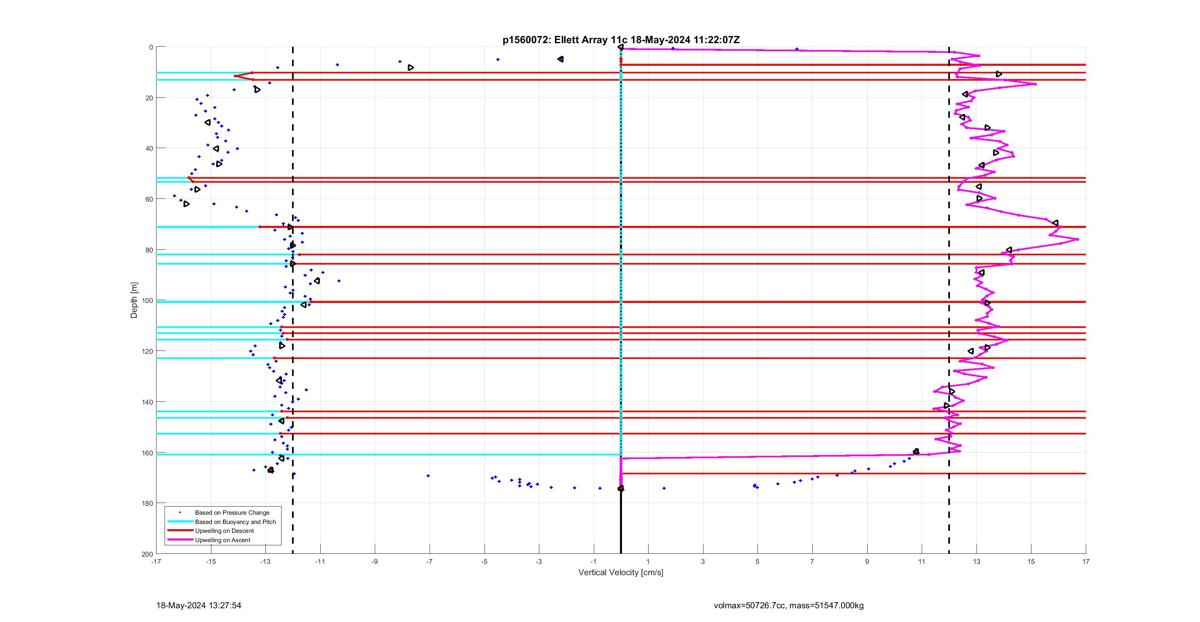Click the '-11' x-axis tick label
Viewport: 1200px width, 622px height.
tap(321, 562)
